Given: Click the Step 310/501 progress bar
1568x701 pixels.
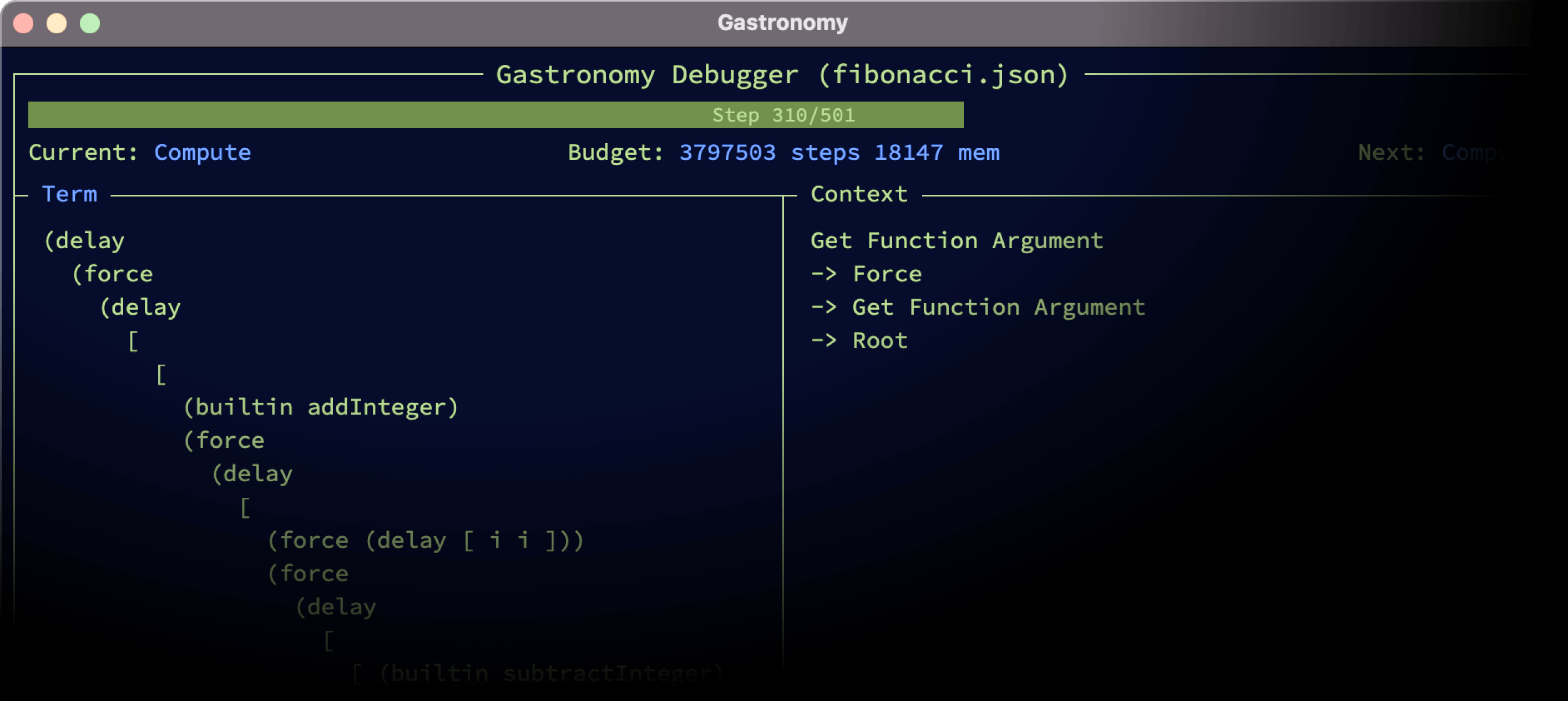Looking at the screenshot, I should click(x=495, y=115).
